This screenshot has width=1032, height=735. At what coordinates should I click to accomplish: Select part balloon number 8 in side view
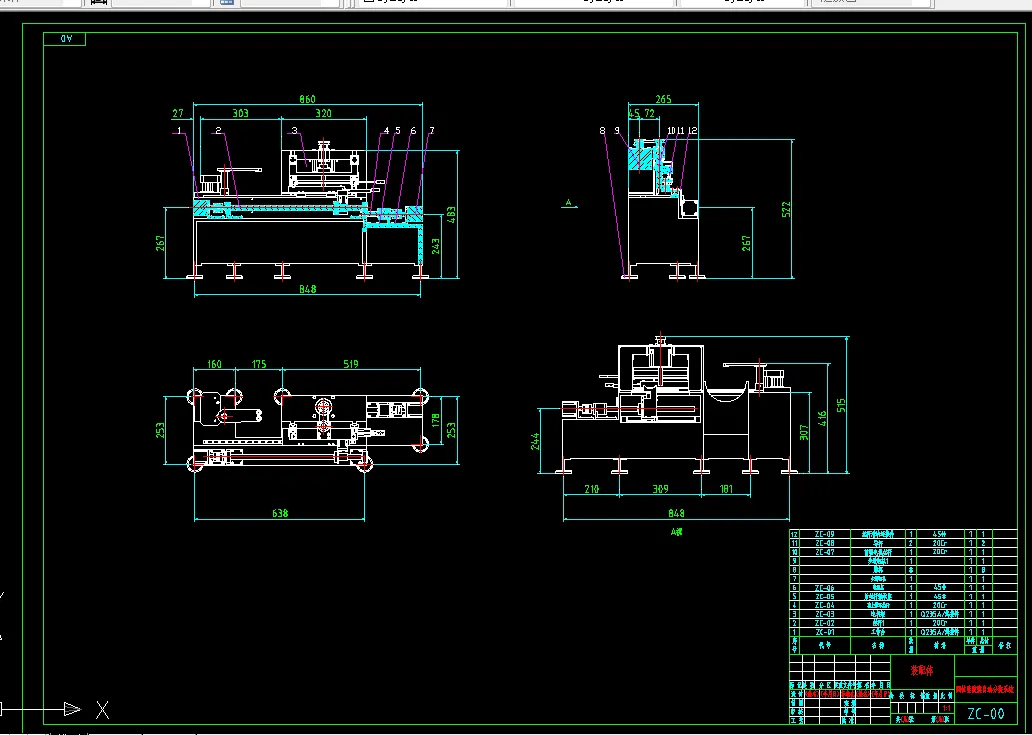602,130
